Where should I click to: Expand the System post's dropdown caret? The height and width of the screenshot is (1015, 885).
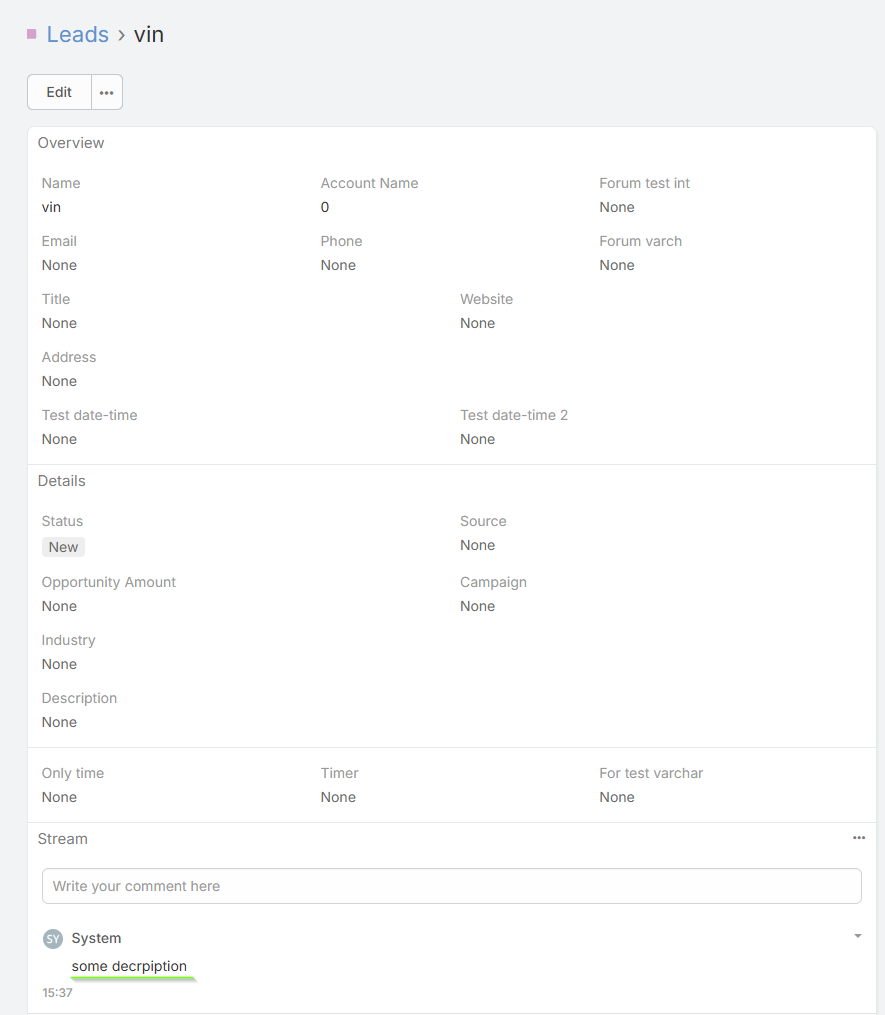[x=857, y=937]
